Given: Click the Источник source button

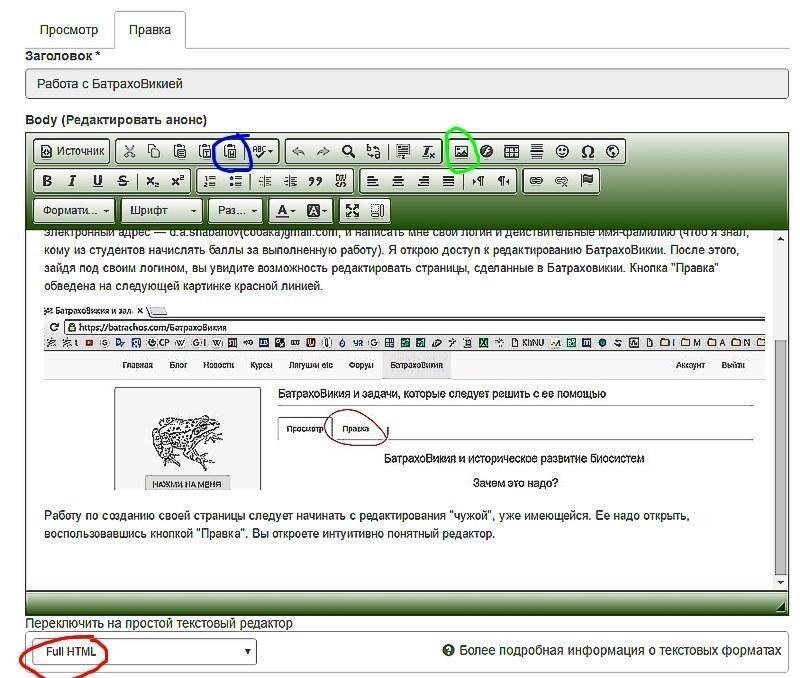Looking at the screenshot, I should 72,152.
